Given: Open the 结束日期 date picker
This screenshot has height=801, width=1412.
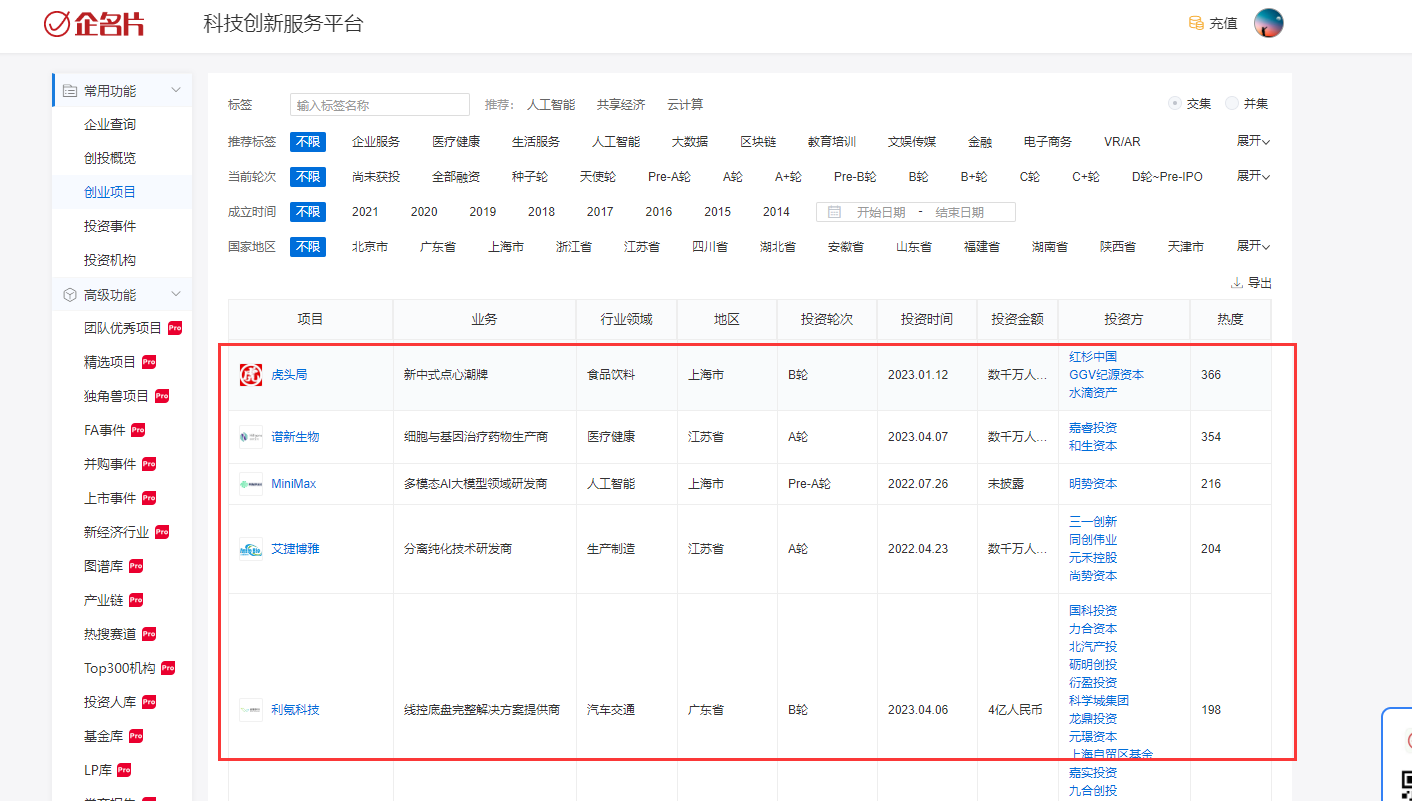Looking at the screenshot, I should (960, 212).
